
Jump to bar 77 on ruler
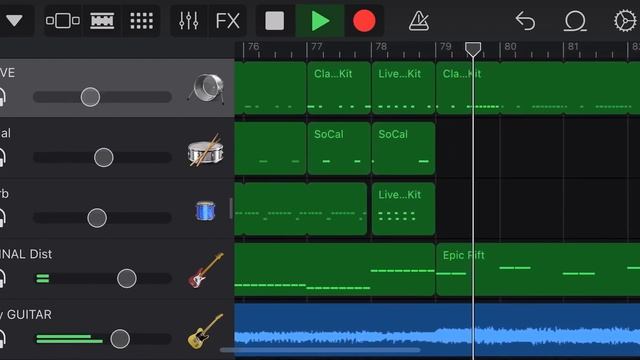[x=317, y=47]
